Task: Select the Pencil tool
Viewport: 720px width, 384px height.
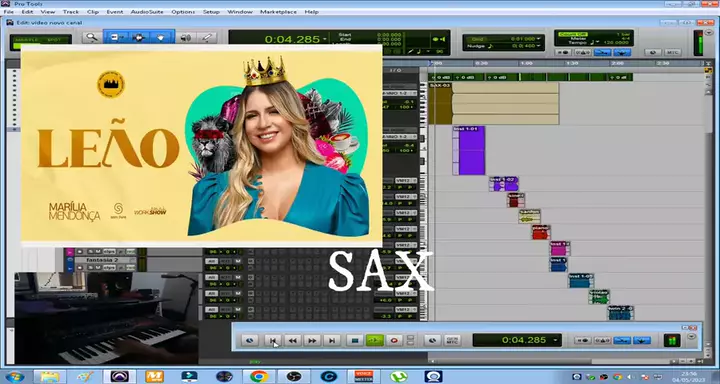Action: tap(207, 38)
